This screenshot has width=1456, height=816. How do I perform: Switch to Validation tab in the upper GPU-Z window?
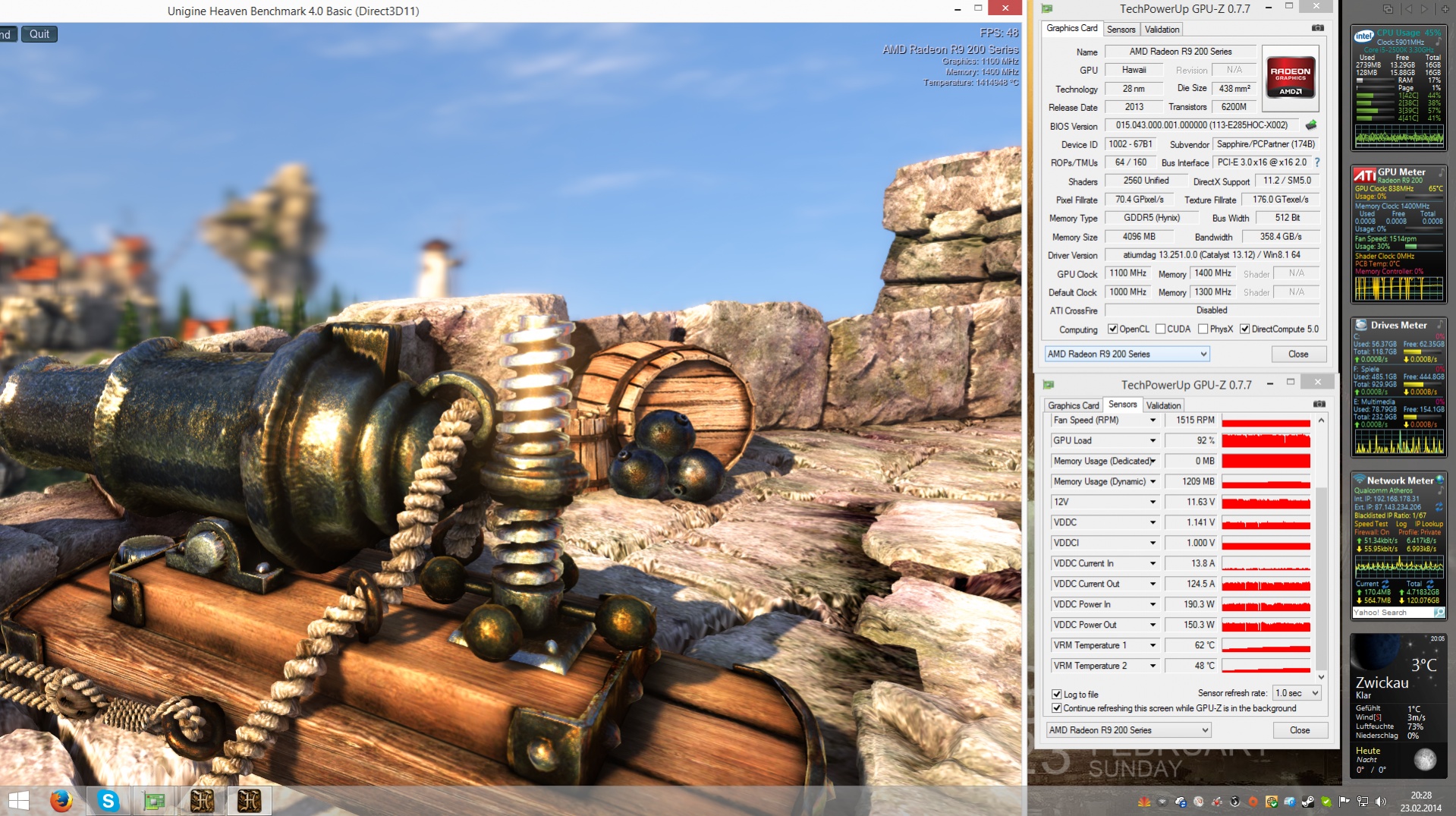coord(1162,30)
